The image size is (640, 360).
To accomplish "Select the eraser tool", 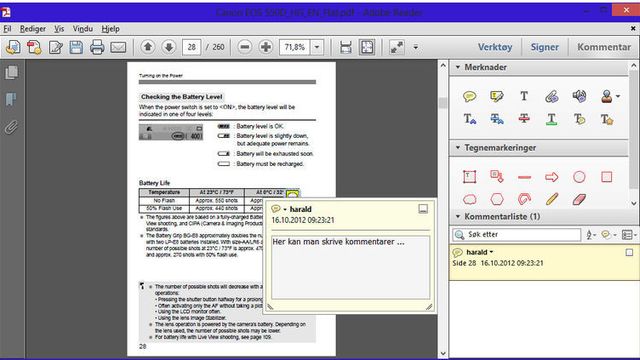I will (x=579, y=199).
